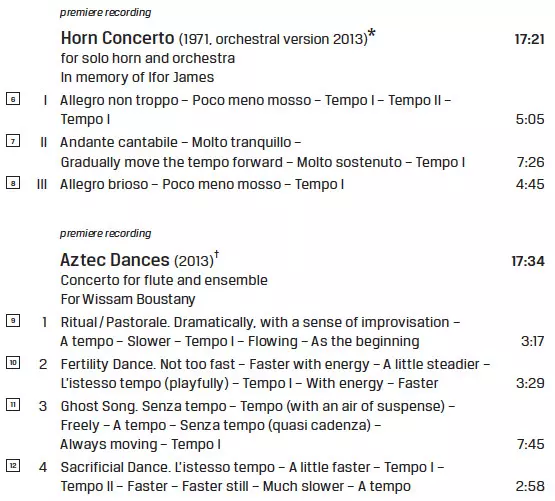Click the 17:21 total duration
Viewport: 555px width, 501px height.
coord(530,39)
